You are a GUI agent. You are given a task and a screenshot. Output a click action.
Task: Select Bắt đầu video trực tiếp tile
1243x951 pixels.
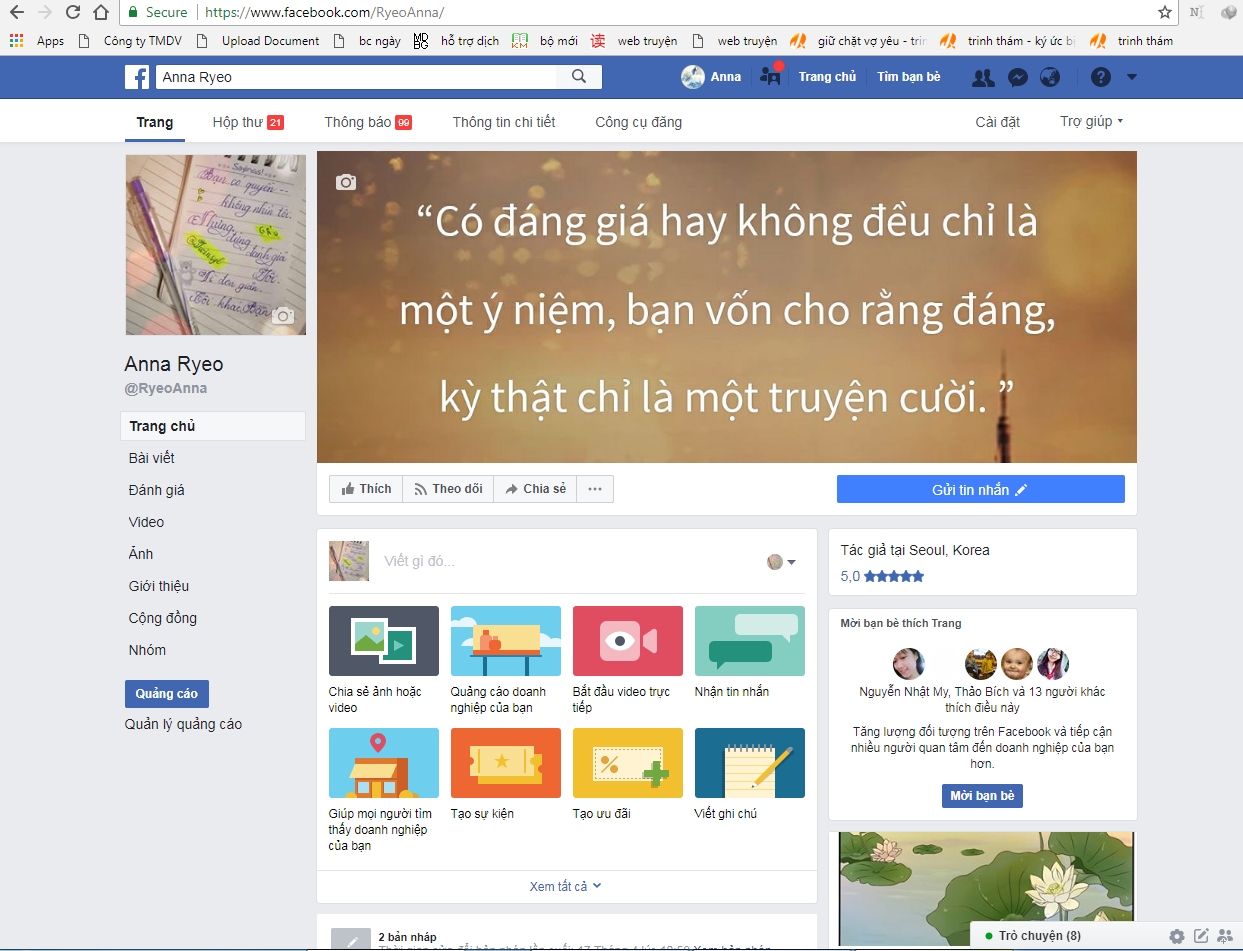click(x=628, y=660)
